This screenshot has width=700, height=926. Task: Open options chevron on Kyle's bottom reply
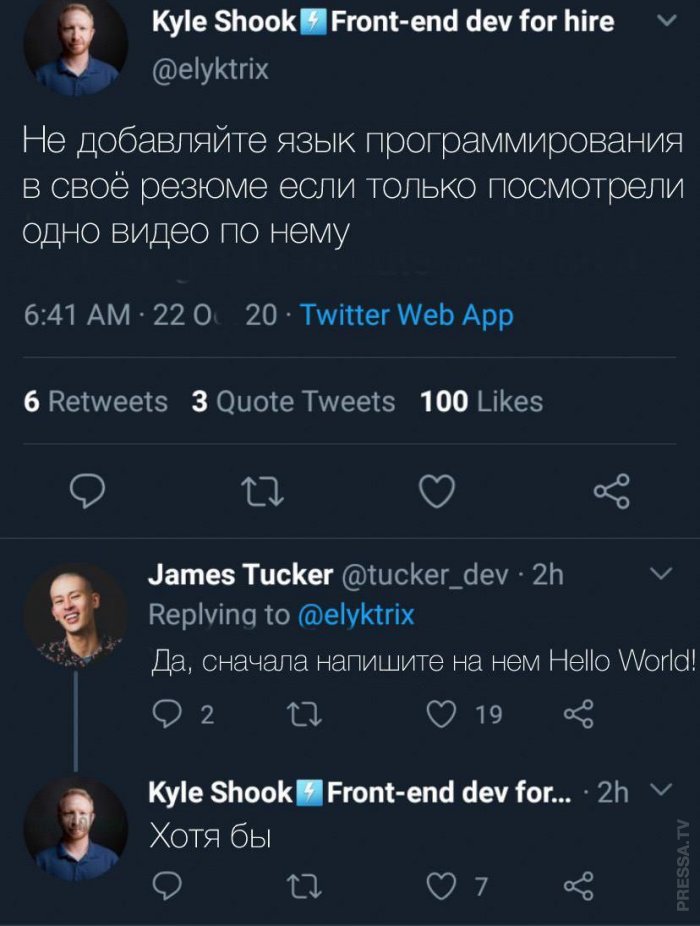pos(659,791)
